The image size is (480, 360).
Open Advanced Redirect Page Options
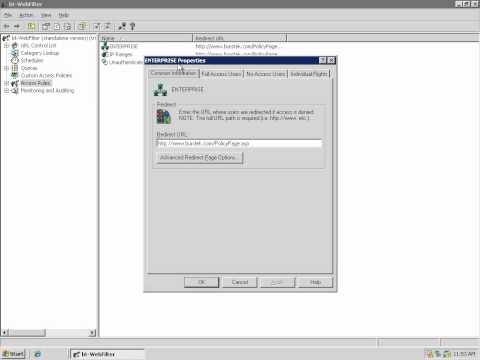pos(199,158)
